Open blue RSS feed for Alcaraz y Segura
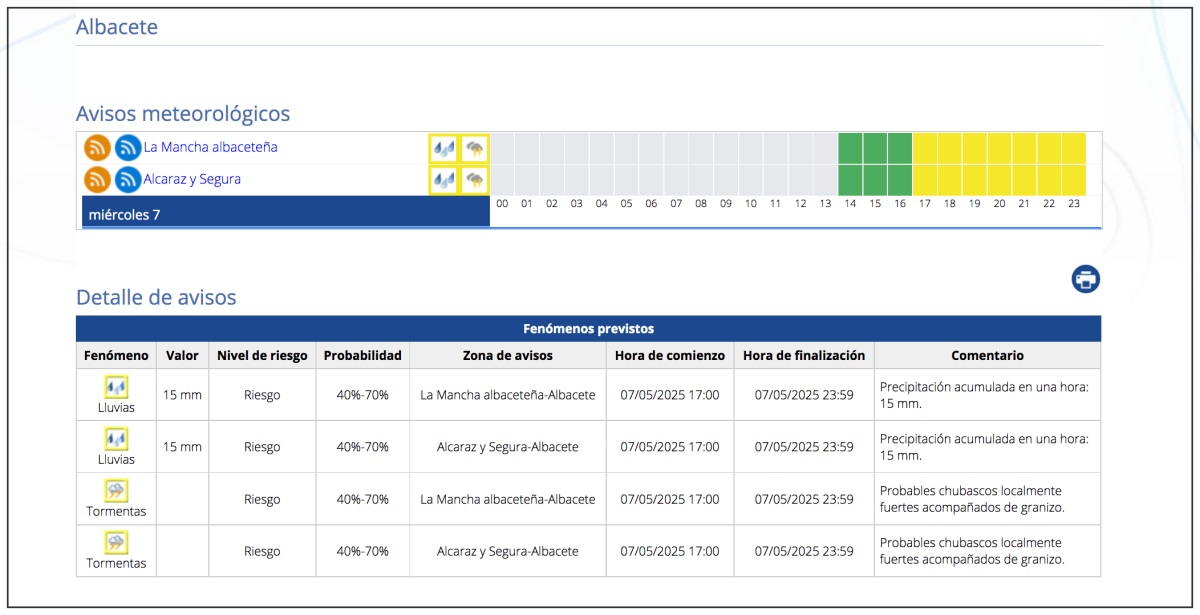The height and width of the screenshot is (615, 1200). click(128, 180)
